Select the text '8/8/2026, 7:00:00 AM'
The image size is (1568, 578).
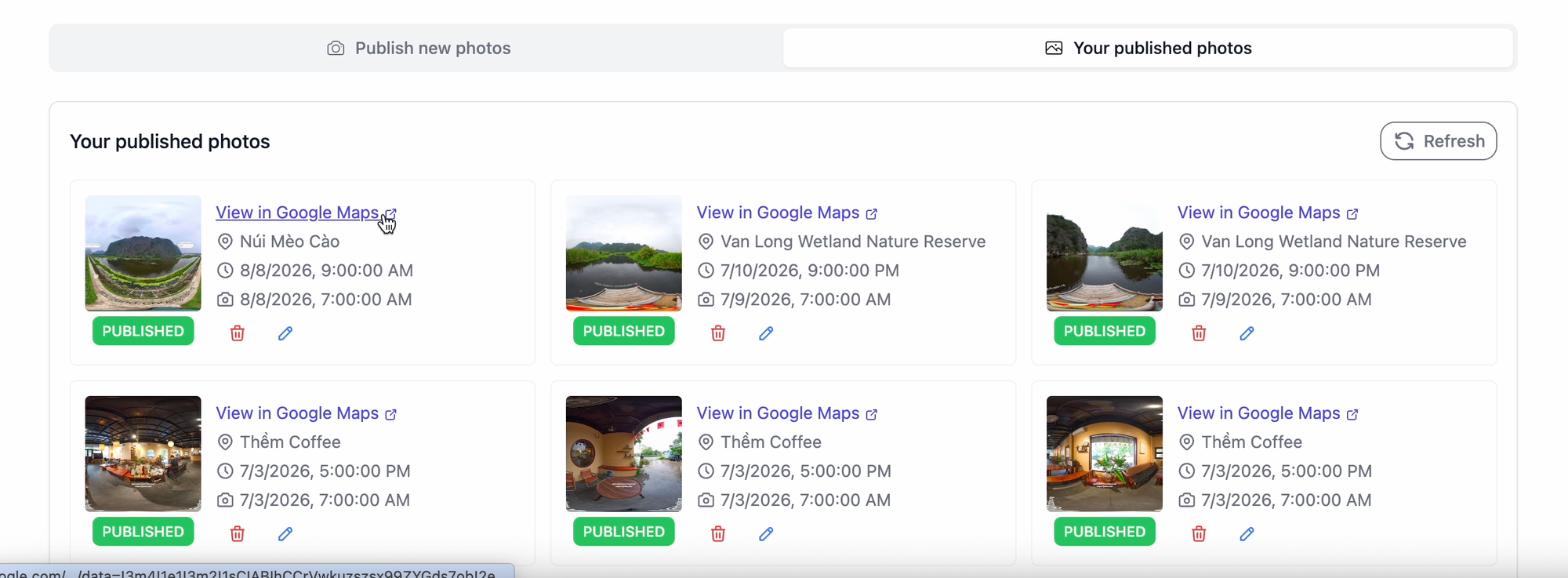[326, 300]
